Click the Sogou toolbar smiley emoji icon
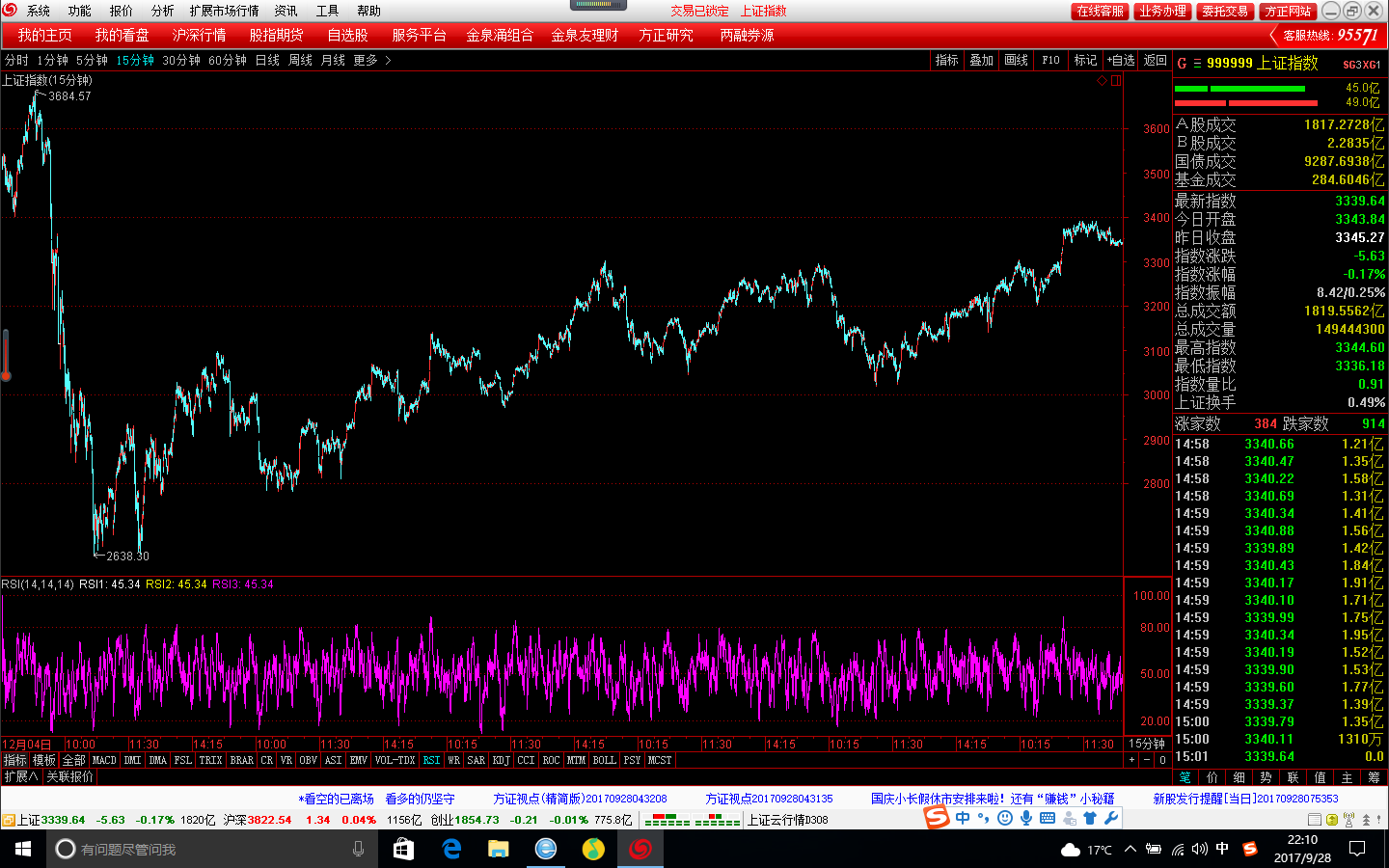The height and width of the screenshot is (868, 1389). coord(1005,818)
